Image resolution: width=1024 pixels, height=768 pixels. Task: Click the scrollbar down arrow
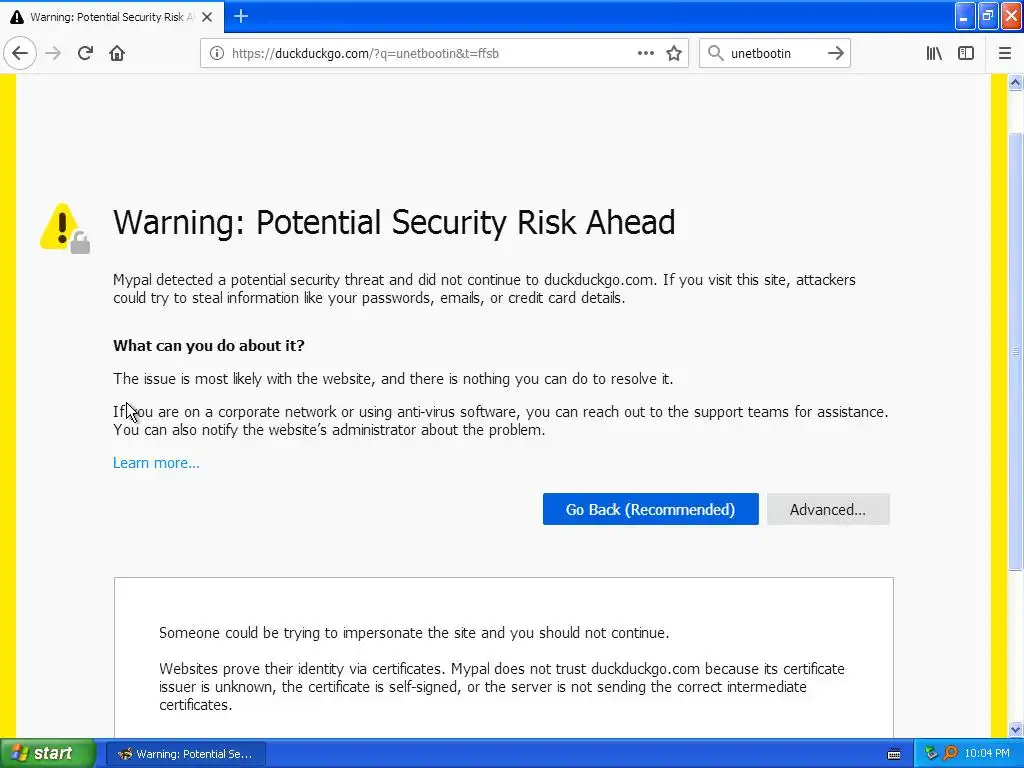[x=1016, y=729]
